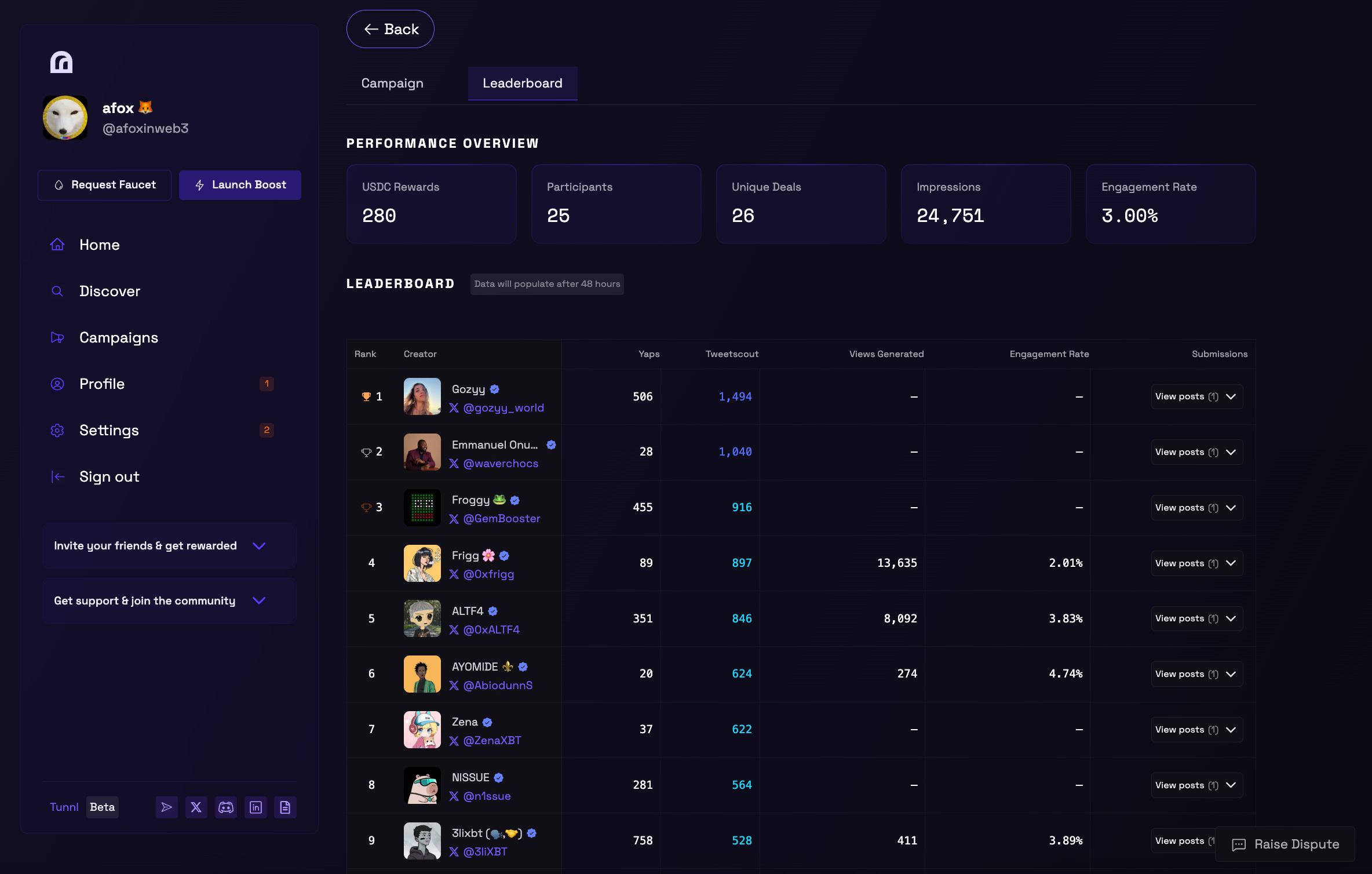Switch to the Campaign tab
Image resolution: width=1372 pixels, height=874 pixels.
(x=392, y=83)
